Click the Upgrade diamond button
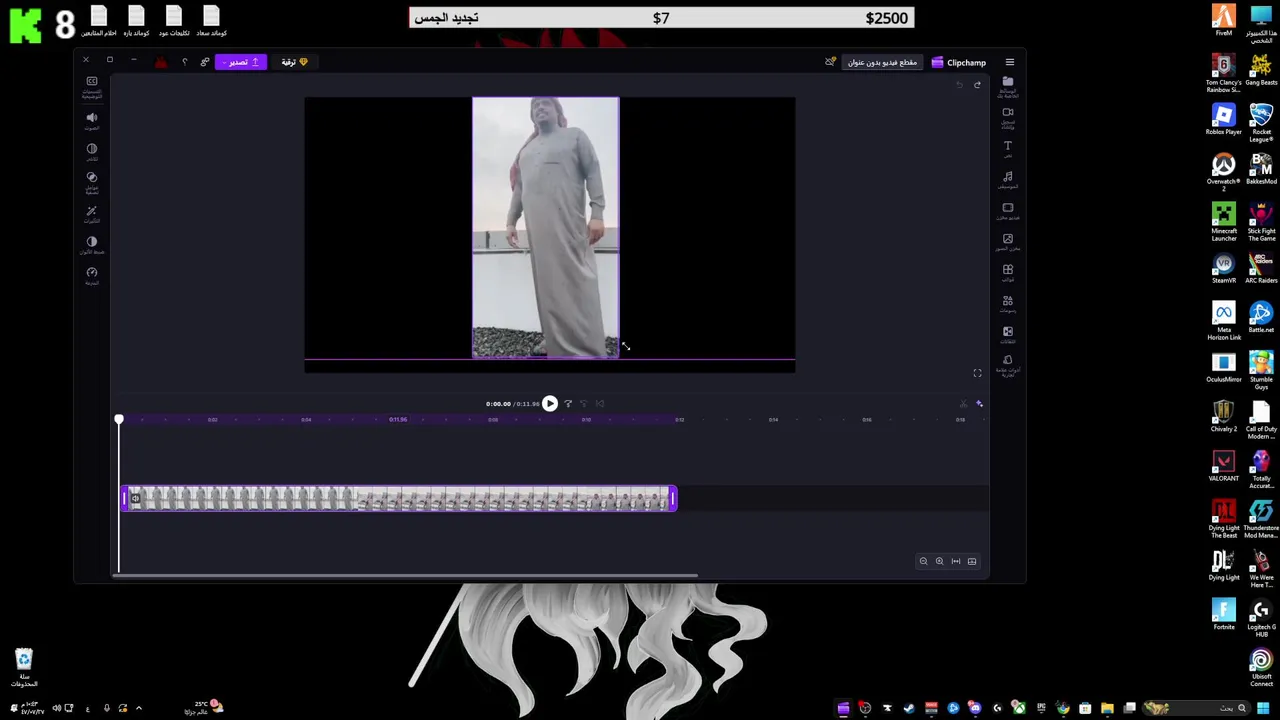 click(294, 62)
